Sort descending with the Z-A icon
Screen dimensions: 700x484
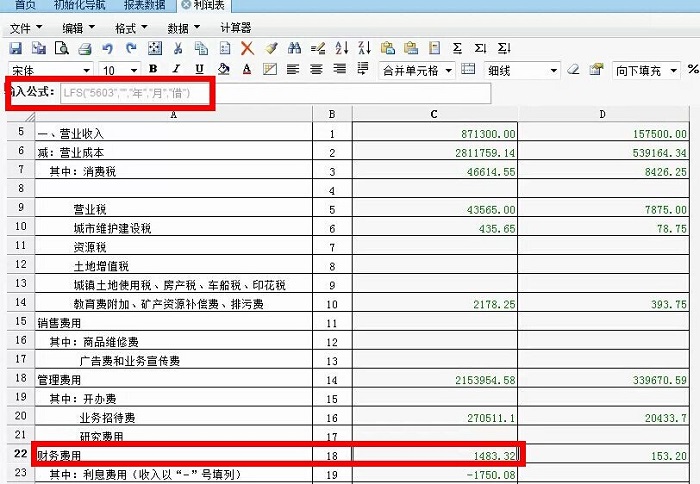coord(364,48)
